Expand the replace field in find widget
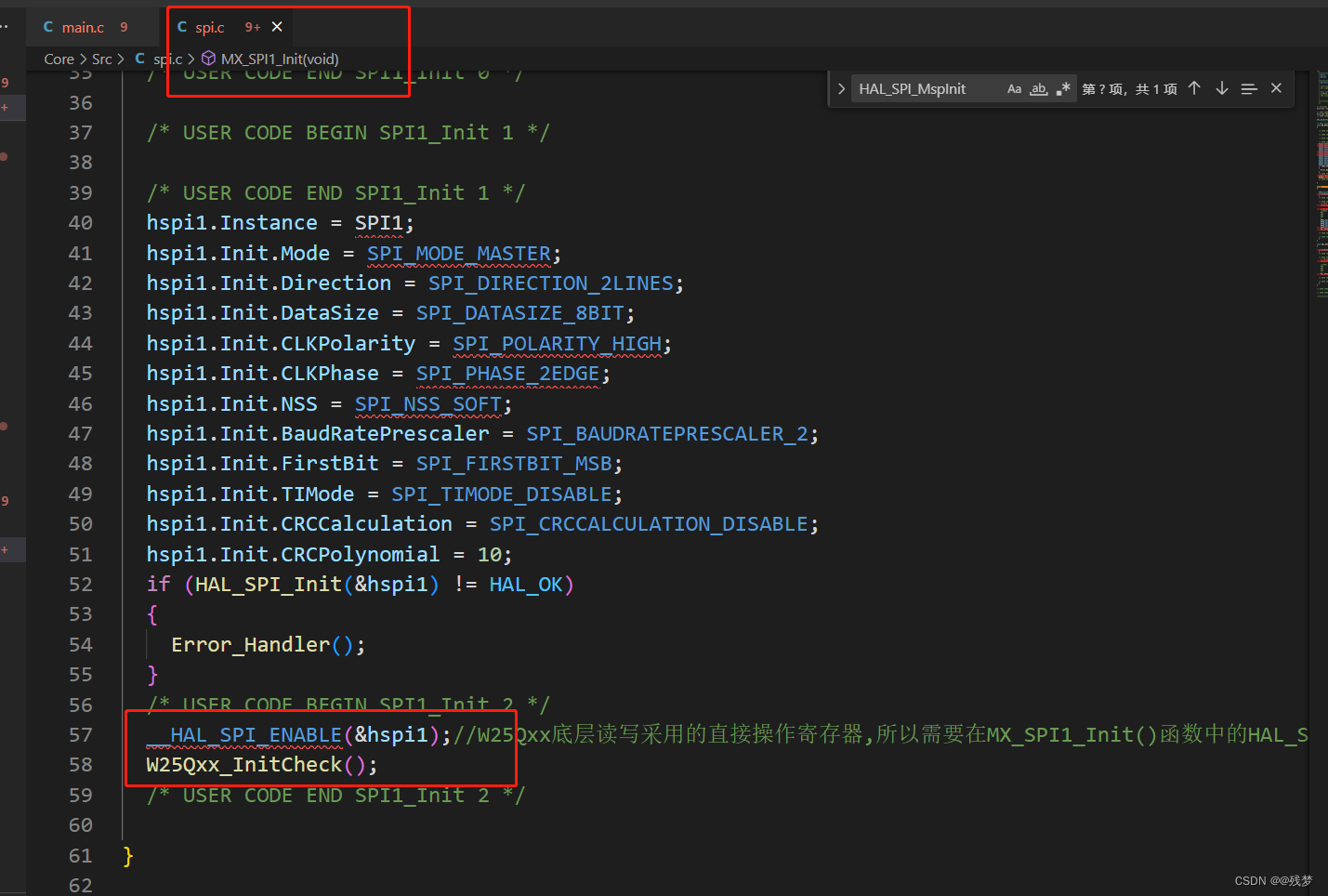 point(841,89)
